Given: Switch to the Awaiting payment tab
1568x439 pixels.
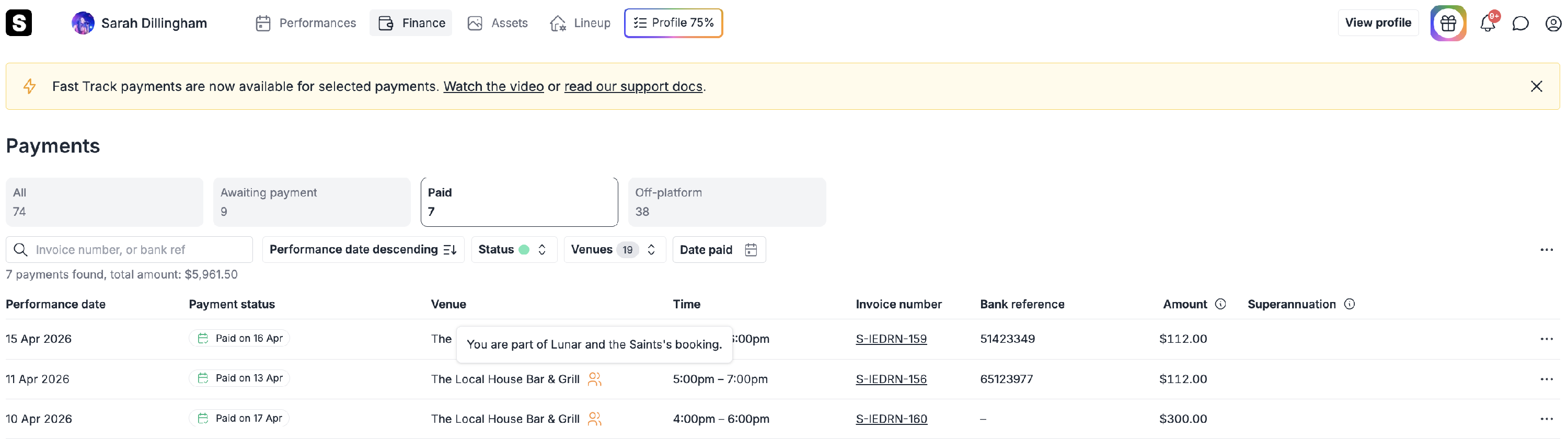Looking at the screenshot, I should pos(311,202).
